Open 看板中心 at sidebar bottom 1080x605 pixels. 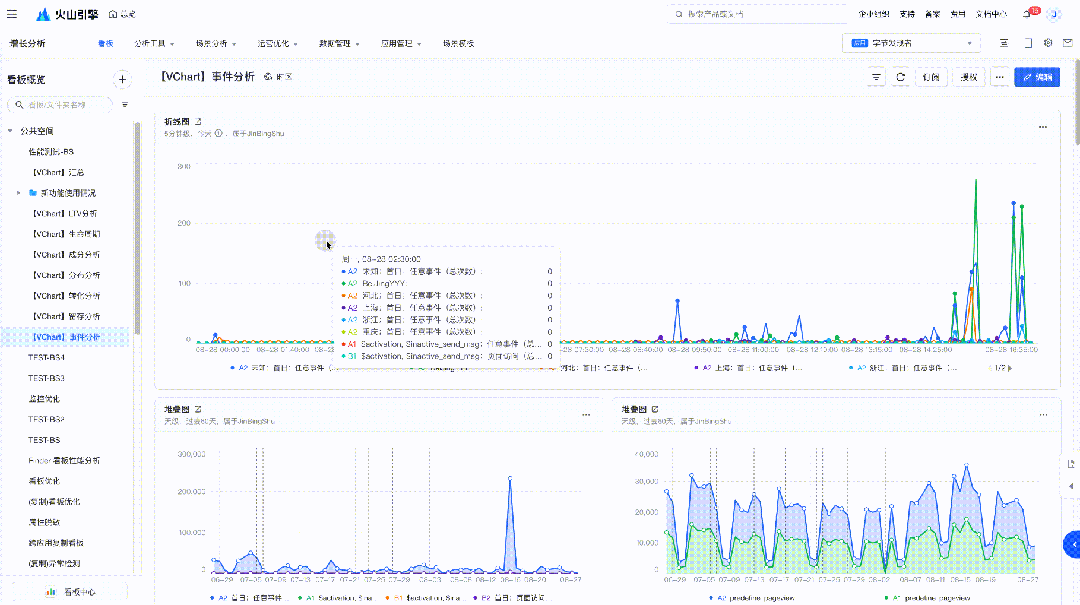tap(71, 592)
